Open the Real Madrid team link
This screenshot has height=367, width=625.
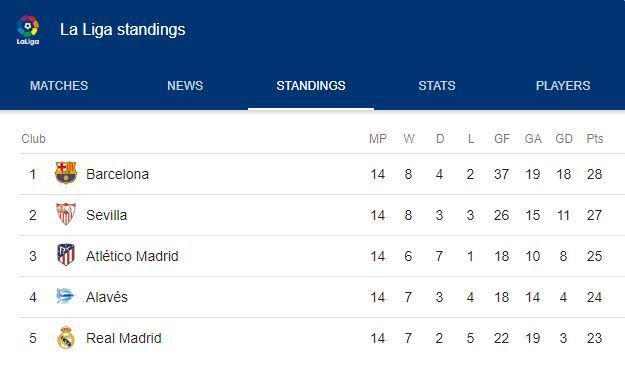124,338
